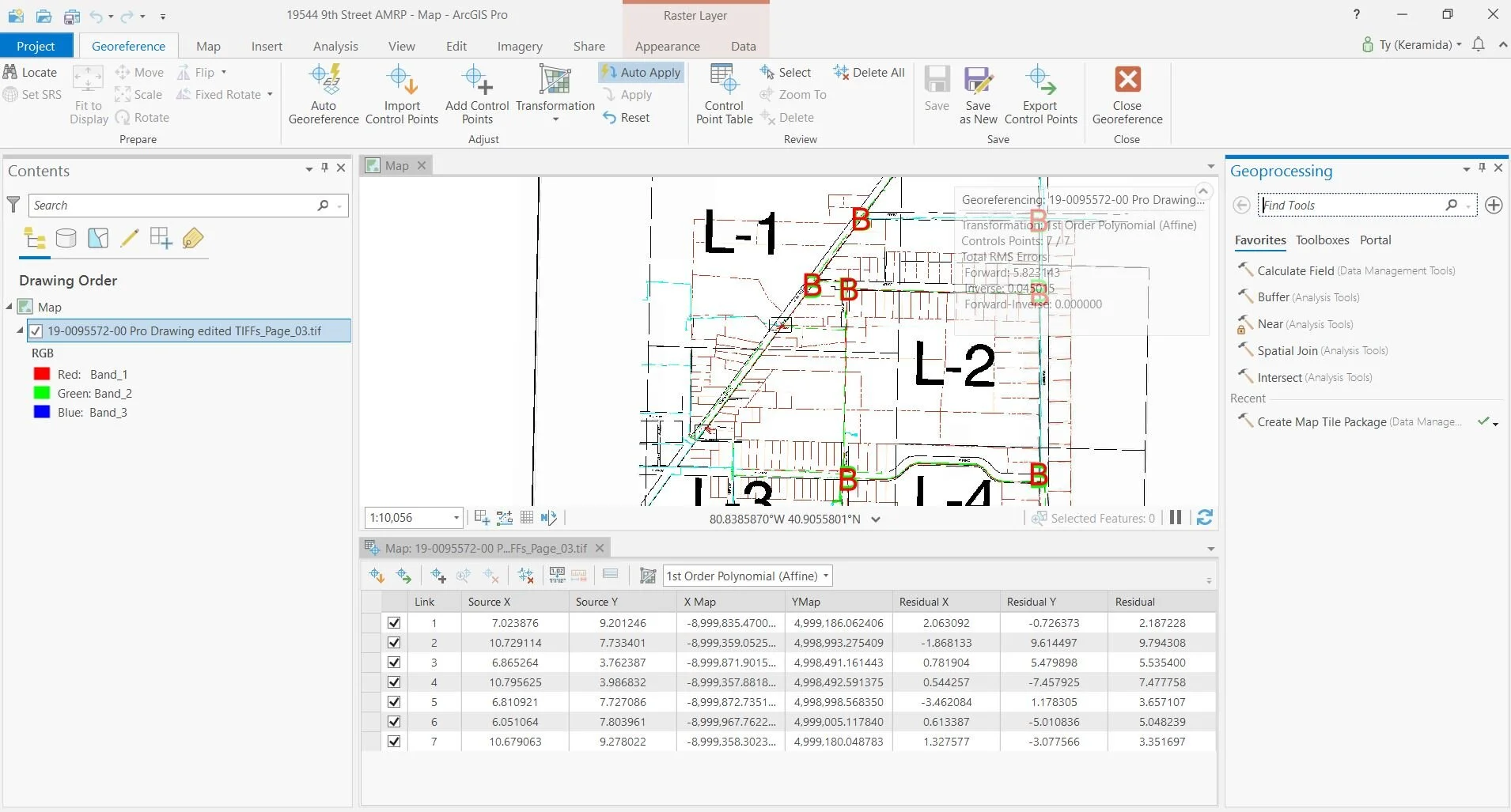
Task: Uncheck control point link 4
Action: coord(393,682)
